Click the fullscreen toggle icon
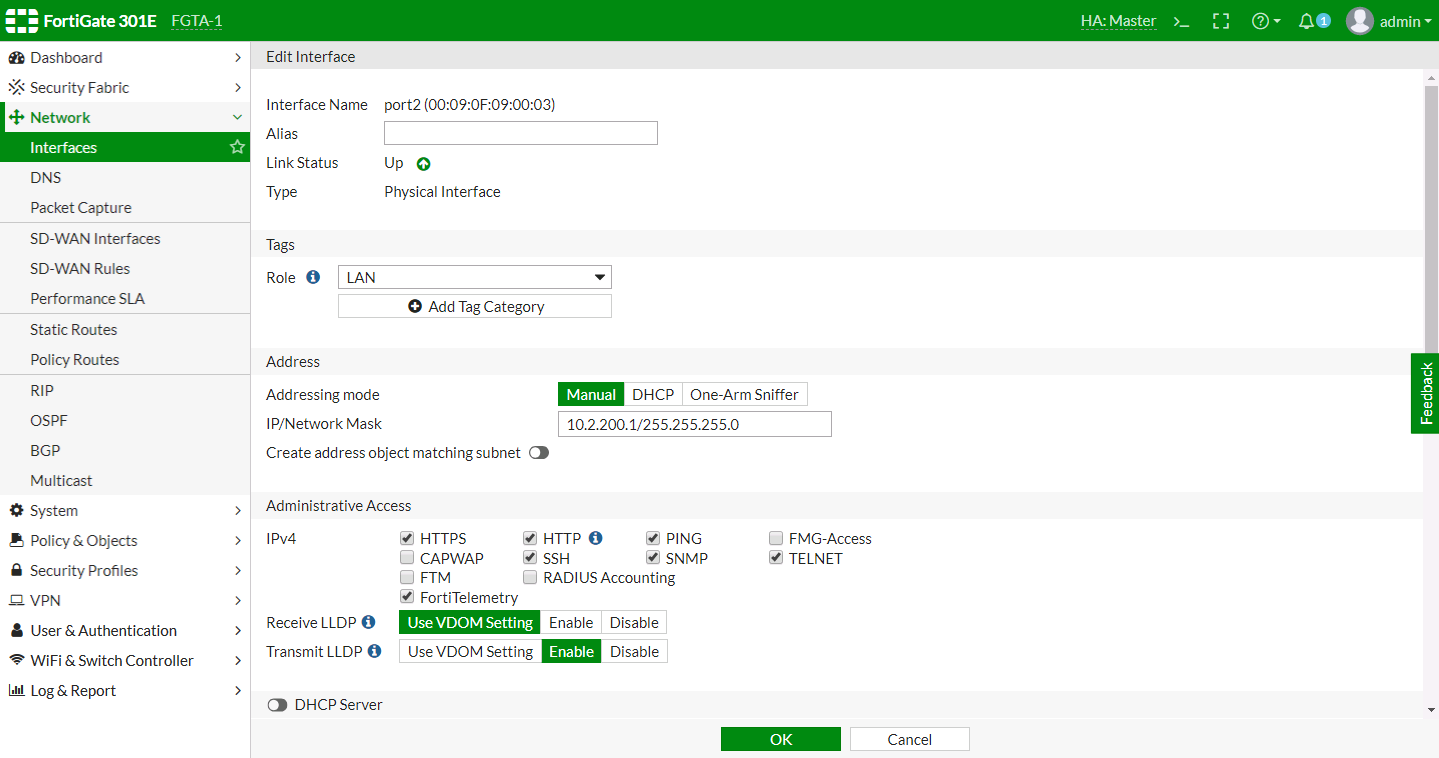Screen dimensions: 1439x758 [1221, 21]
